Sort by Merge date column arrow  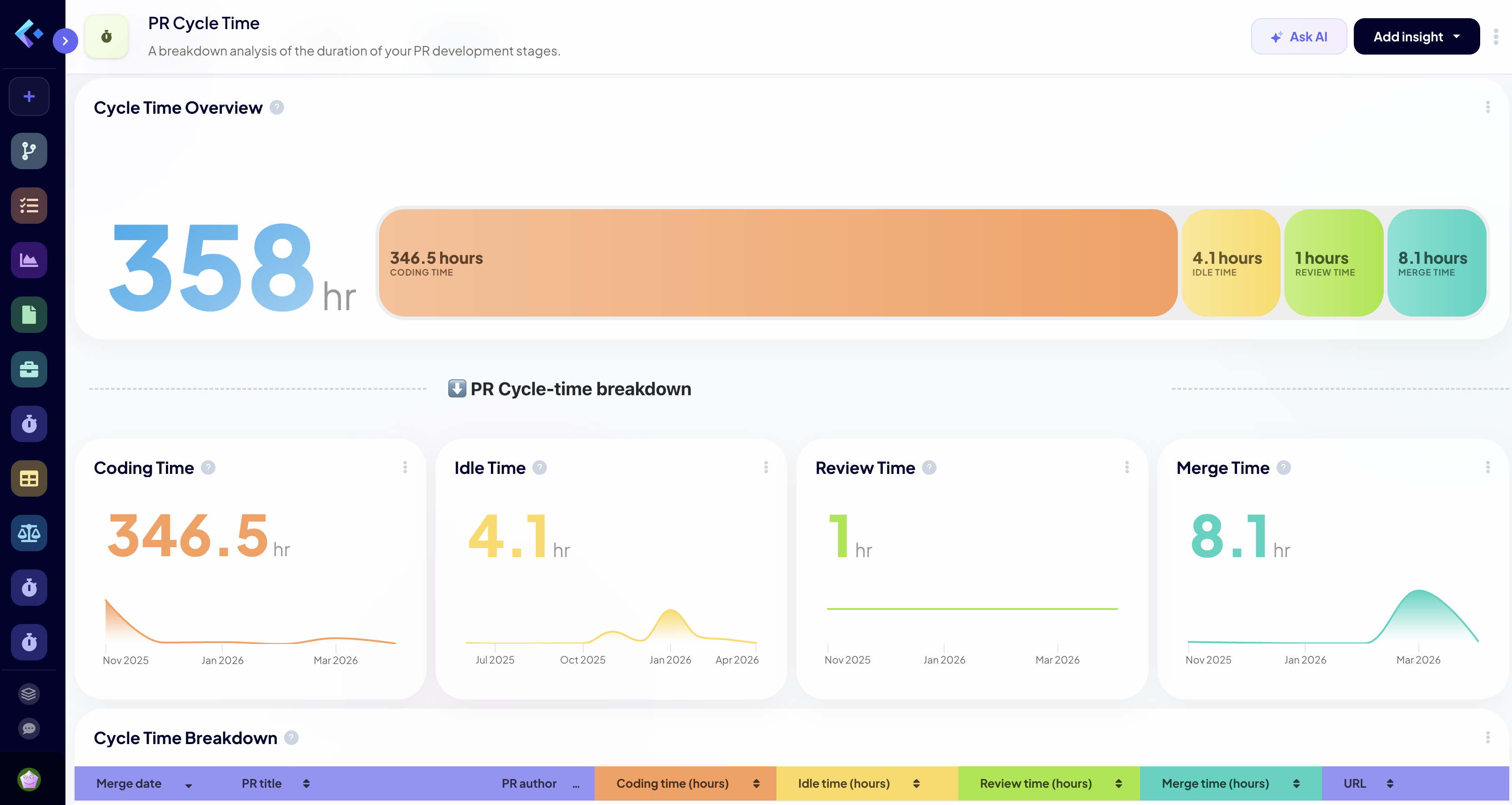188,785
